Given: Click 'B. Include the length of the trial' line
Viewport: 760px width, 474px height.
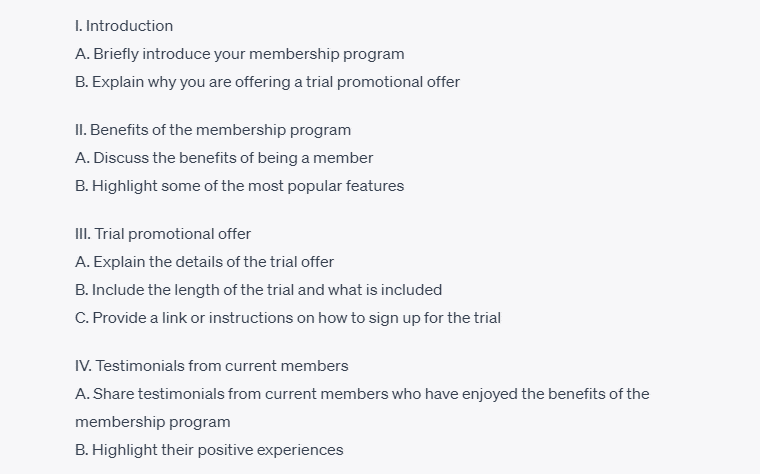Looking at the screenshot, I should click(259, 290).
